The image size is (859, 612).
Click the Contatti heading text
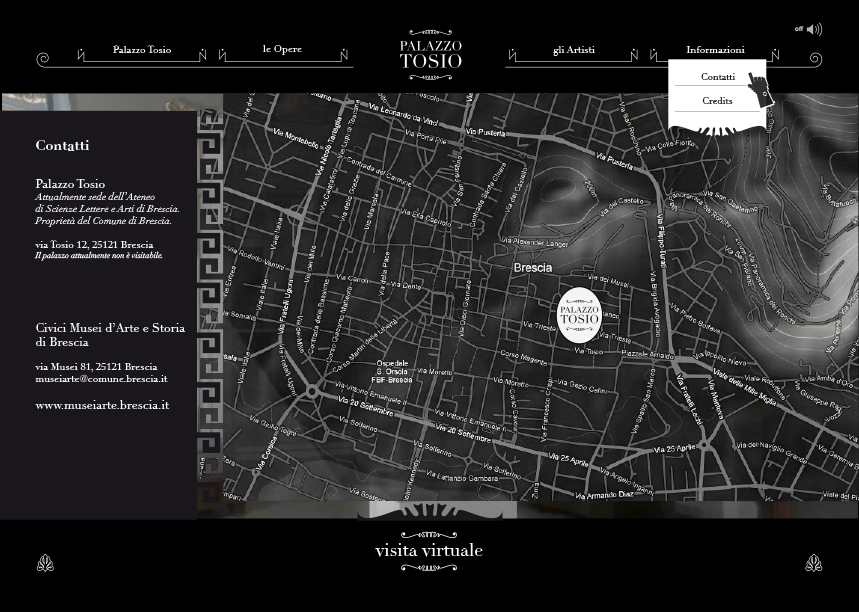pyautogui.click(x=62, y=145)
